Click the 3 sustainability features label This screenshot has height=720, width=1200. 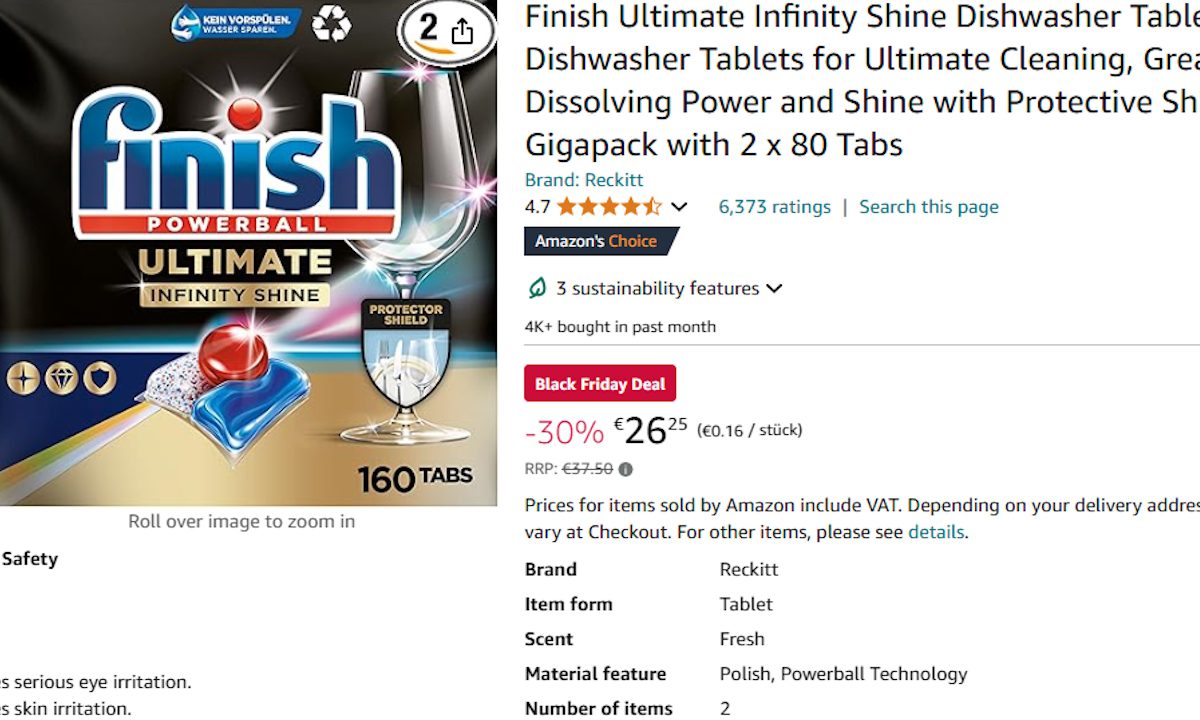point(657,289)
